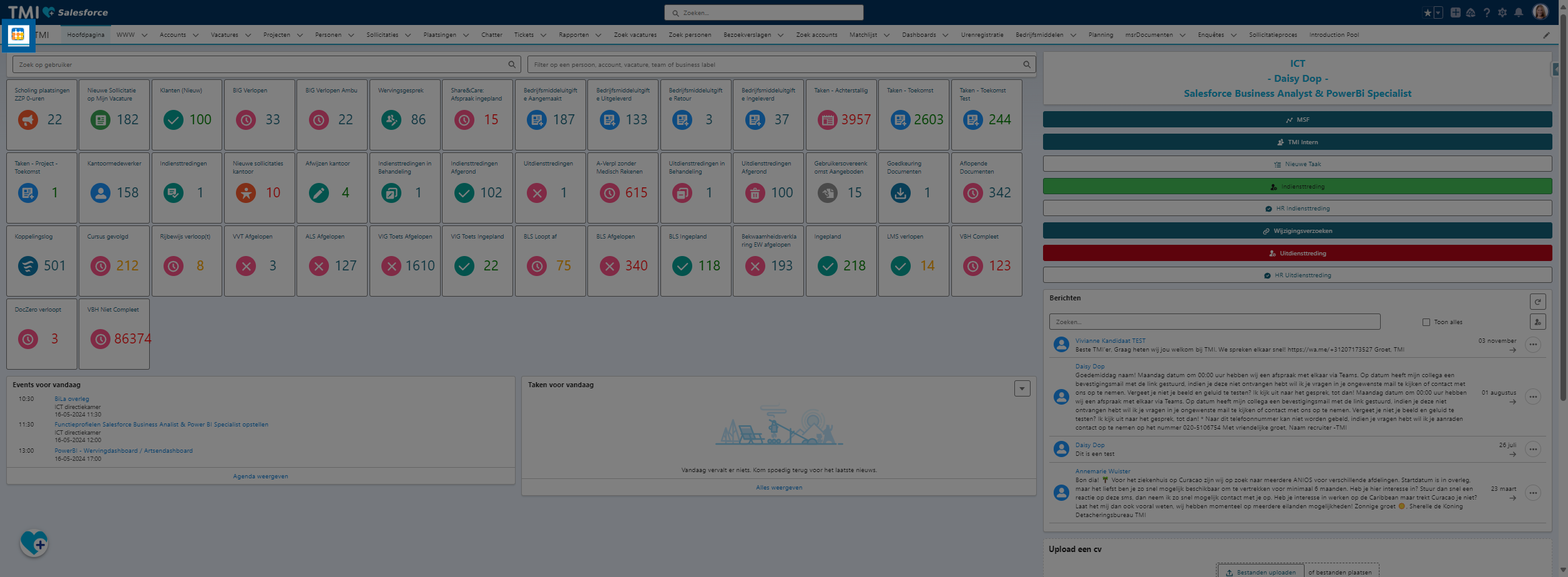1568x577 pixels.
Task: Switch to the Zoek vacatures tab
Action: (635, 35)
